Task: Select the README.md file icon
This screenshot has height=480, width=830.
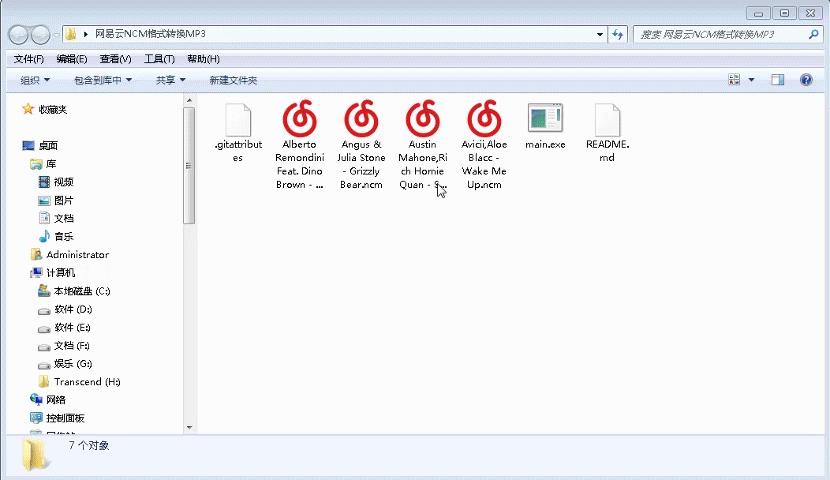Action: click(607, 121)
